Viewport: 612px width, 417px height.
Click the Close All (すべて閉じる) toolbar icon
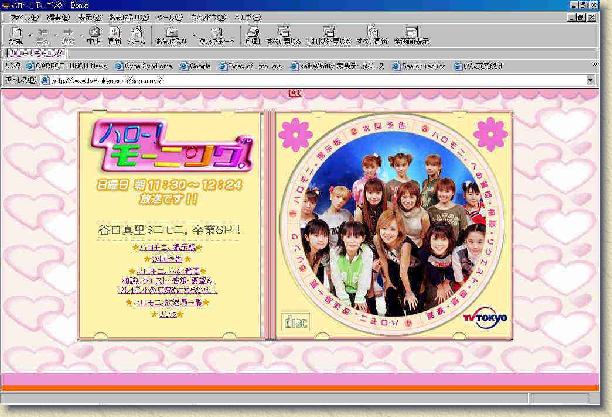tap(284, 34)
